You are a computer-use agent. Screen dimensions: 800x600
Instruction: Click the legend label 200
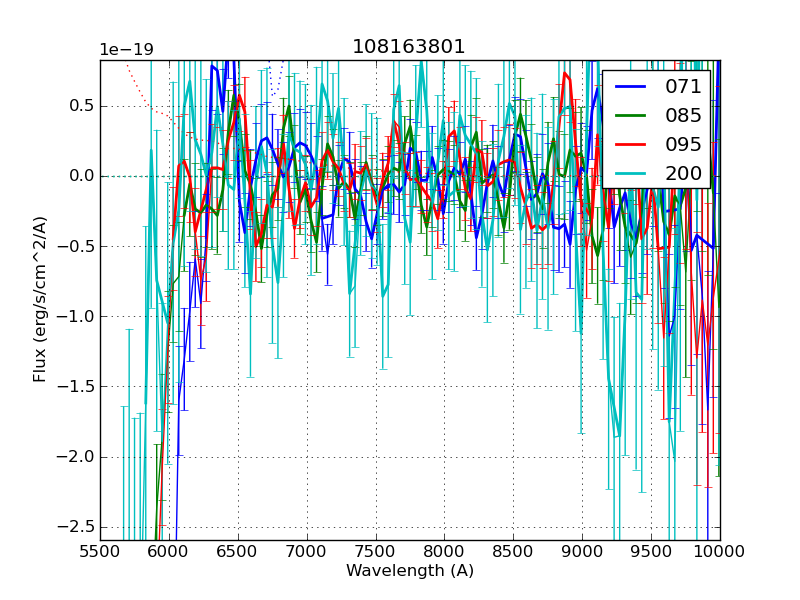pos(683,173)
